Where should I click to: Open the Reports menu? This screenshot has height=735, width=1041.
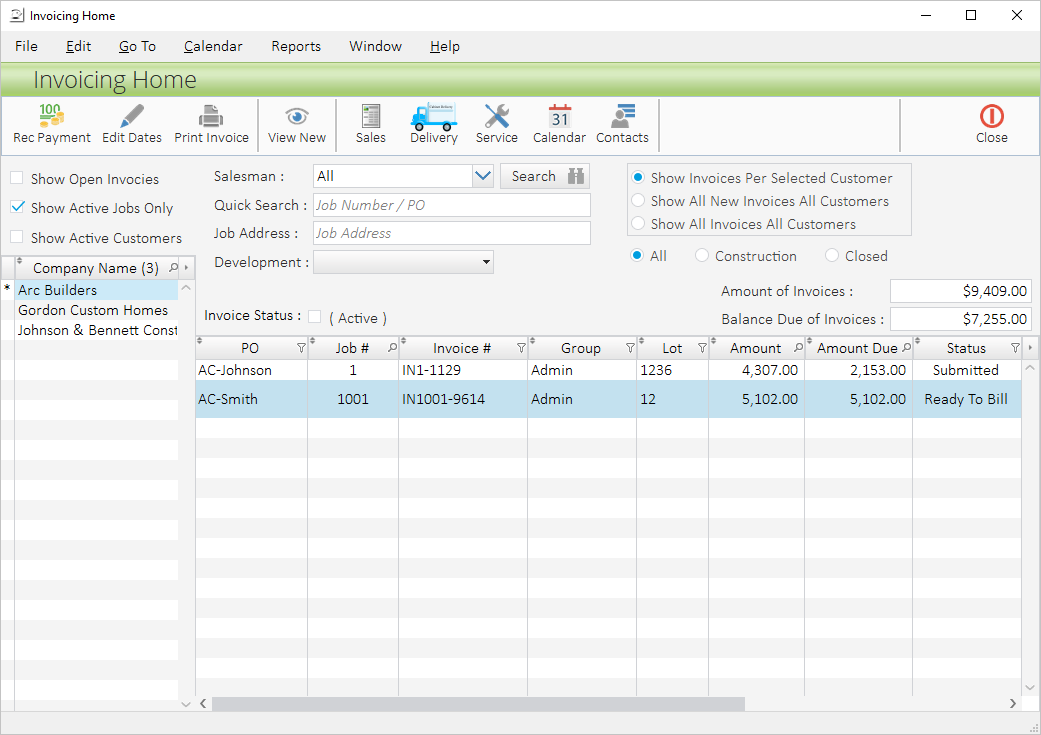[296, 46]
